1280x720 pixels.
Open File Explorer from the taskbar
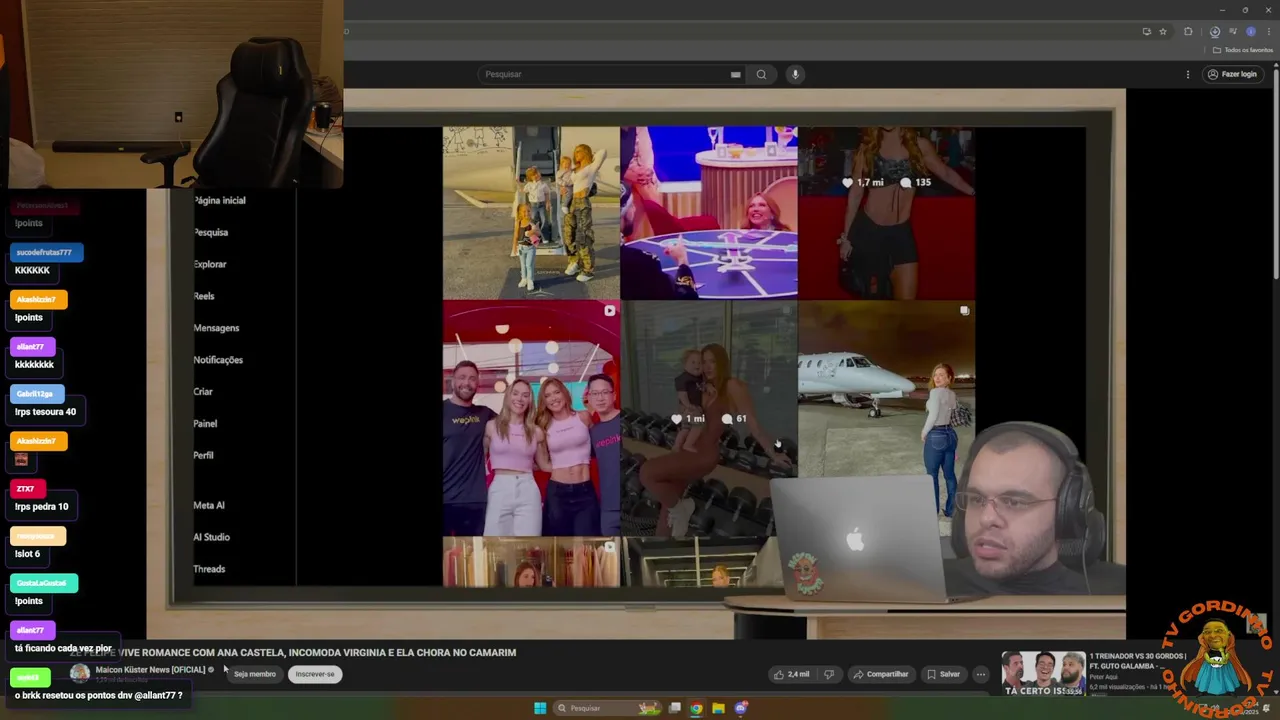[718, 708]
